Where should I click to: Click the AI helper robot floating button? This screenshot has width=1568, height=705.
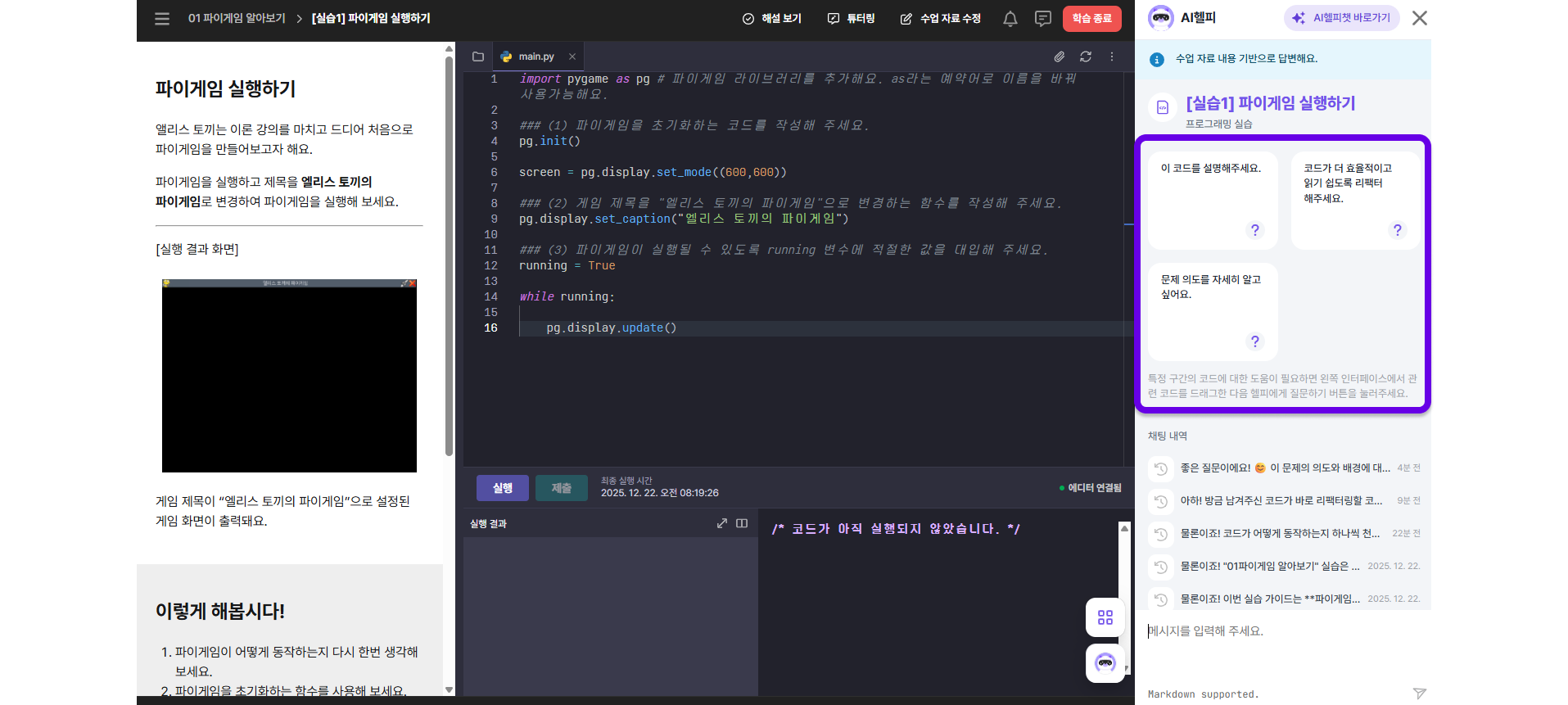tap(1105, 663)
